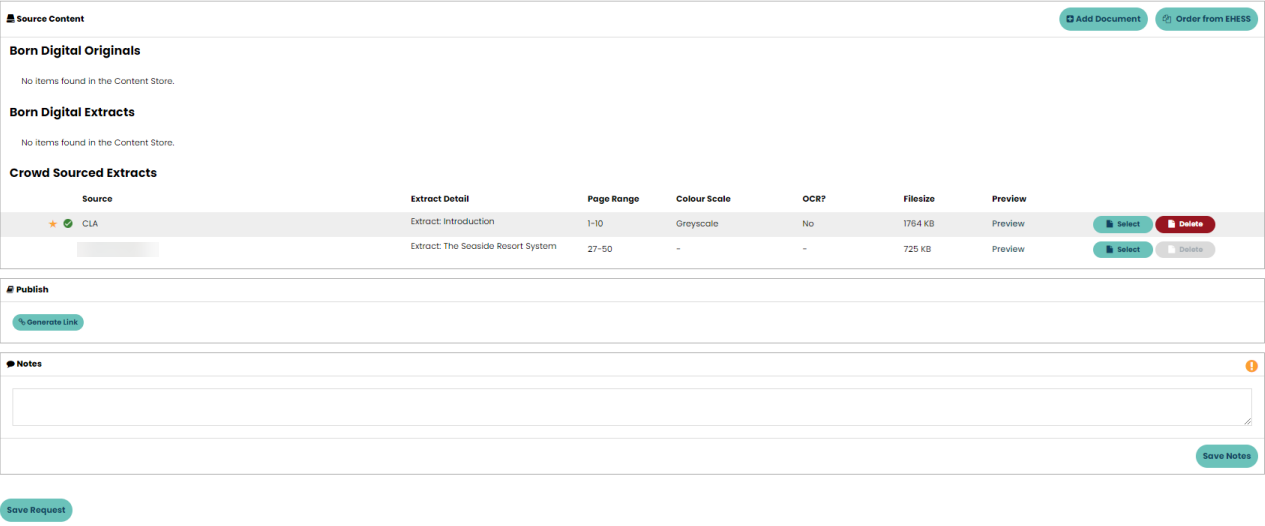Click the Publish section header icon

(10, 290)
